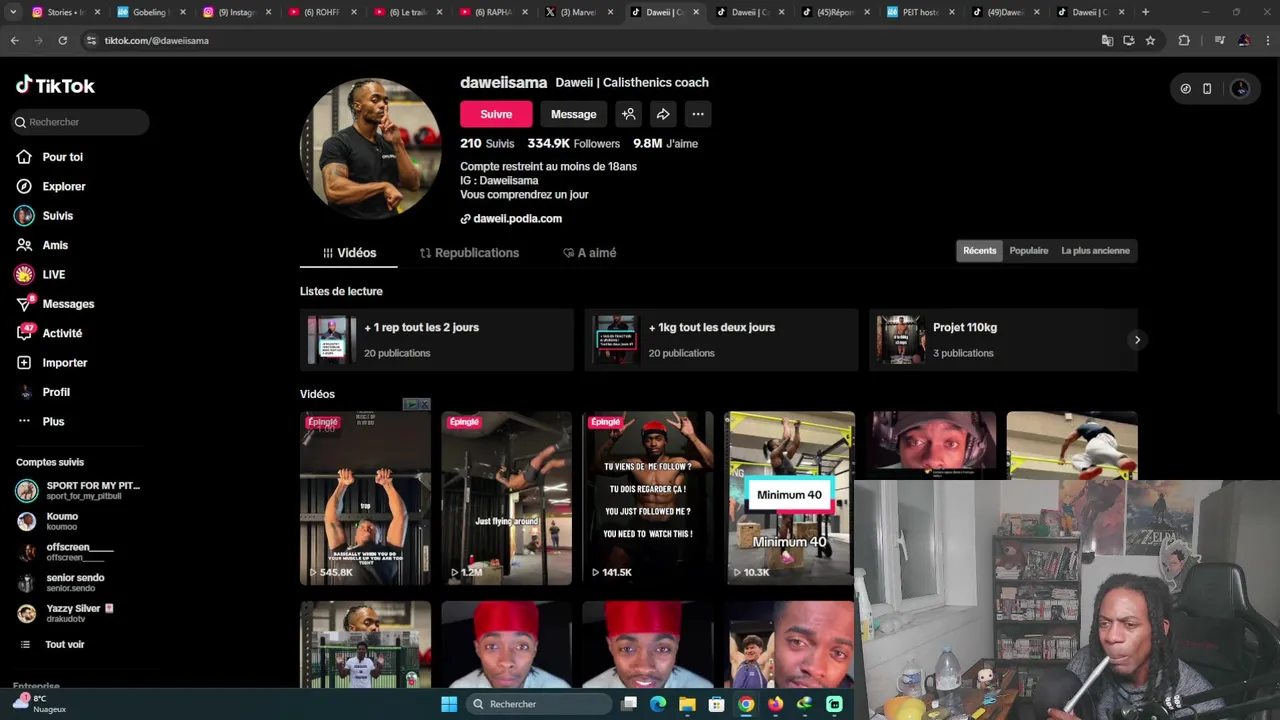Viewport: 1280px width, 720px height.
Task: Select La plus ancienne sort option
Action: tap(1095, 251)
